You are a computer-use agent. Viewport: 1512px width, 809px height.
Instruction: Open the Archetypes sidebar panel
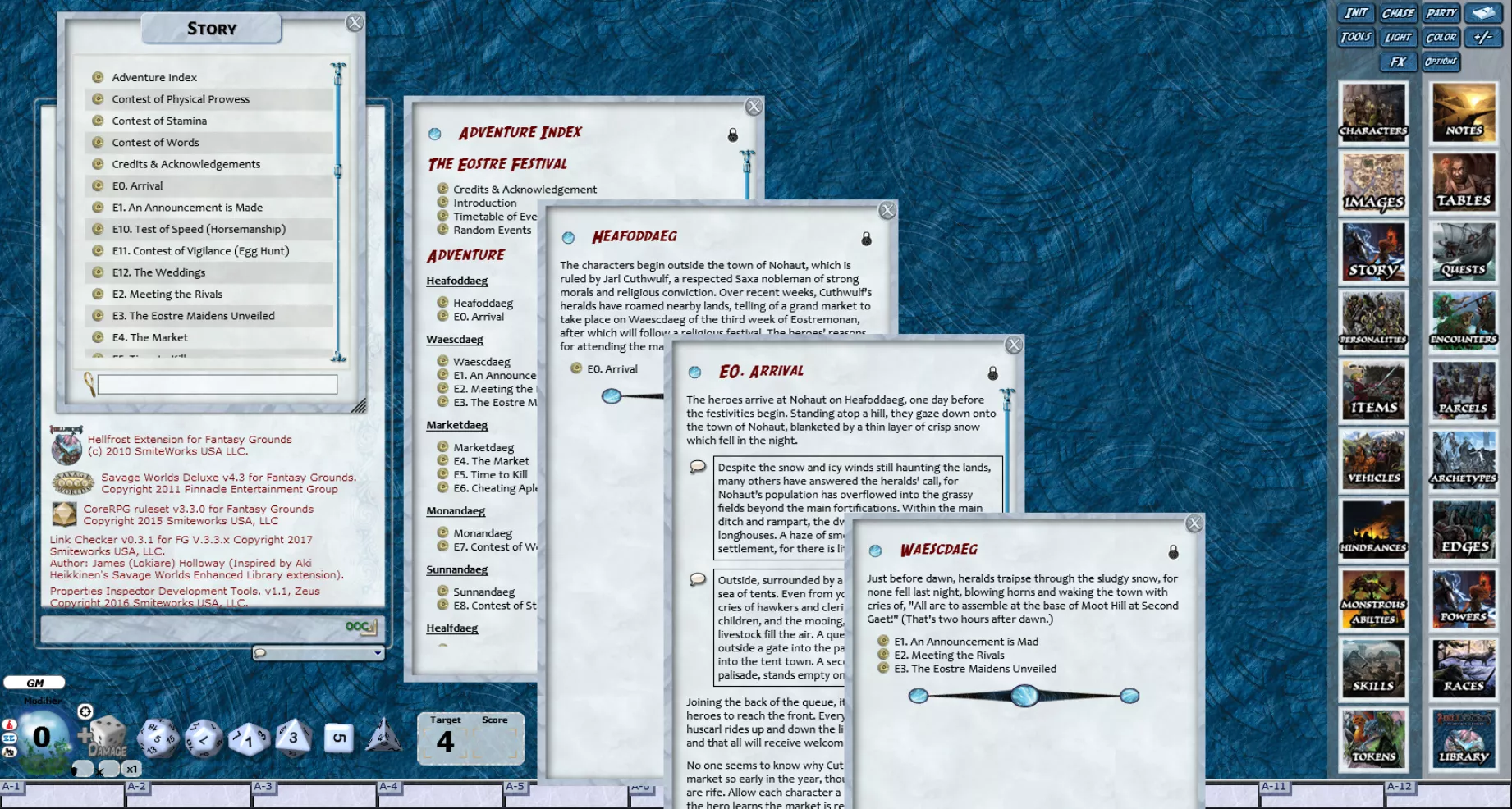pos(1464,461)
